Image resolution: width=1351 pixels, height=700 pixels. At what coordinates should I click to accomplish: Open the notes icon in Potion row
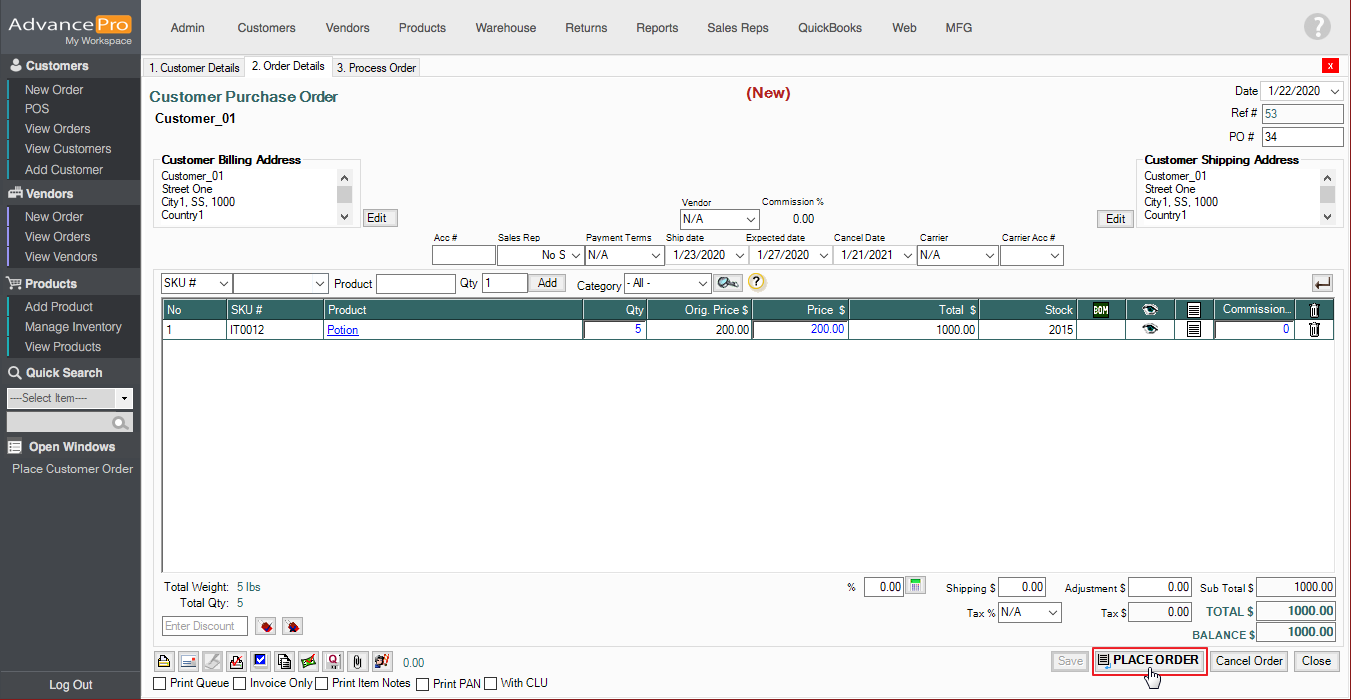[1193, 330]
